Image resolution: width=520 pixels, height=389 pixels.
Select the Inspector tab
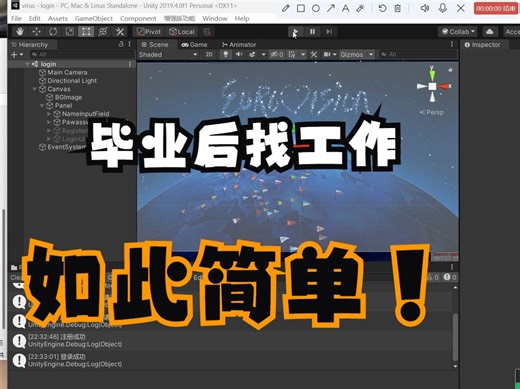(x=482, y=45)
